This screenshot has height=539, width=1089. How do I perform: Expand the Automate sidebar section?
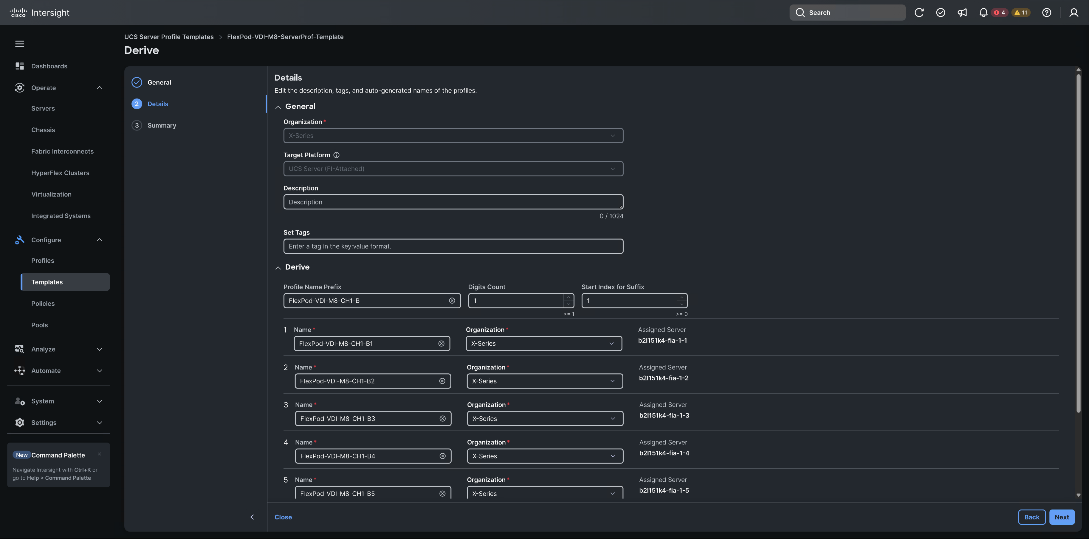(x=99, y=371)
